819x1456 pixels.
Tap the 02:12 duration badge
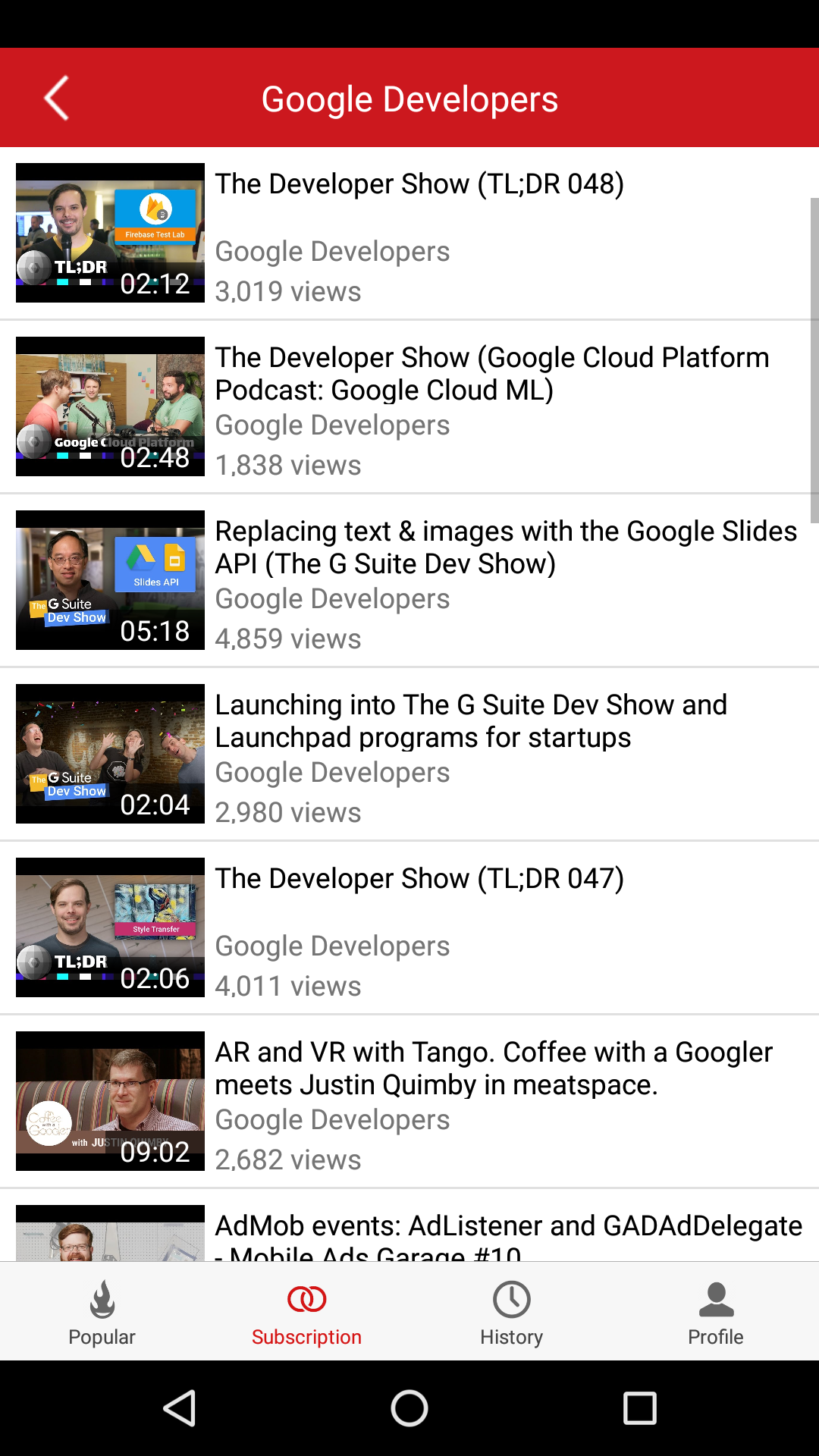coord(155,284)
